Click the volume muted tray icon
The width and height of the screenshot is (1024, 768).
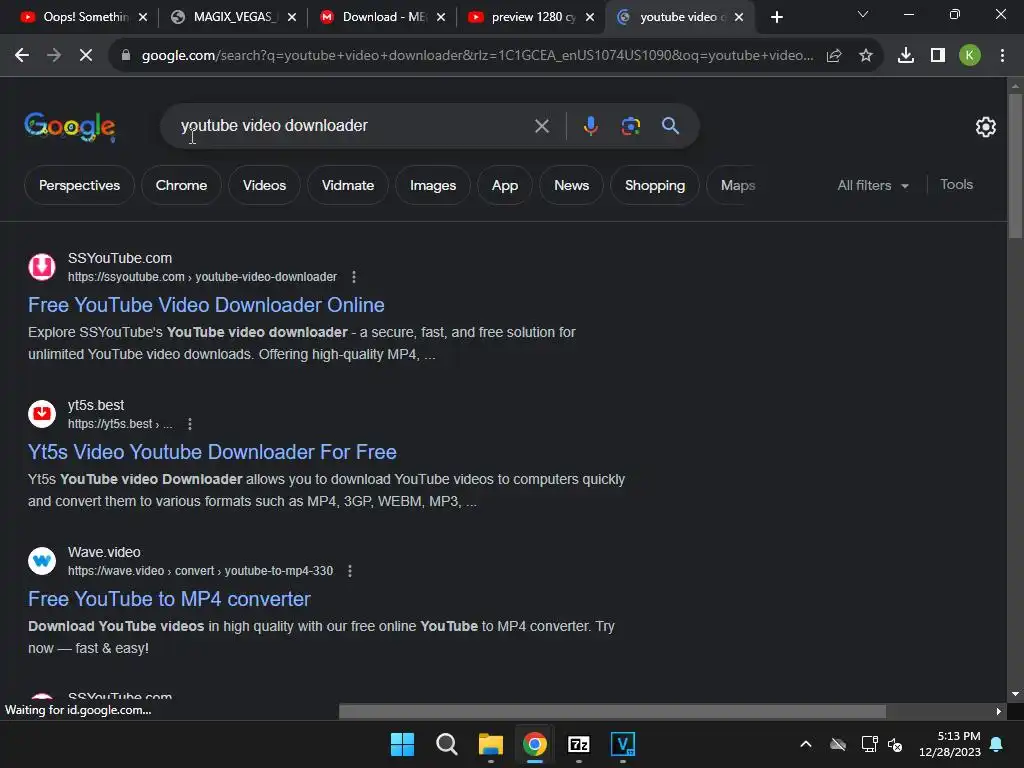coord(895,744)
